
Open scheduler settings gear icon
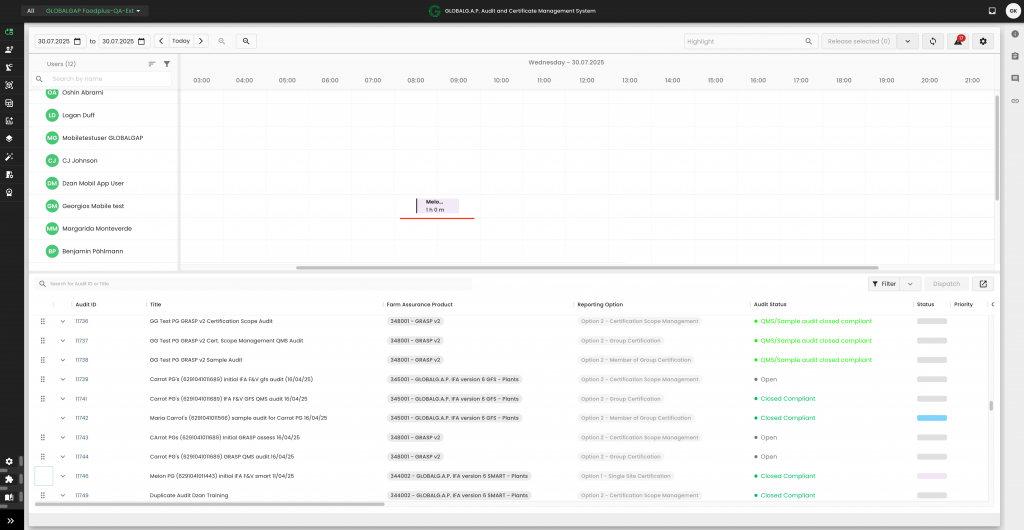click(x=983, y=41)
